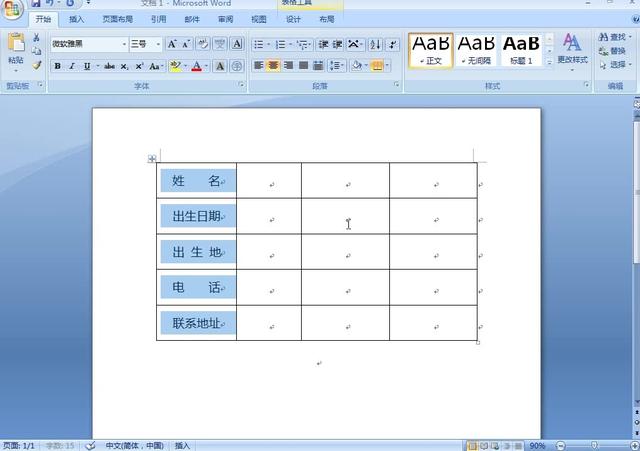Toggle show paragraph marks
The width and height of the screenshot is (640, 451).
[x=393, y=44]
